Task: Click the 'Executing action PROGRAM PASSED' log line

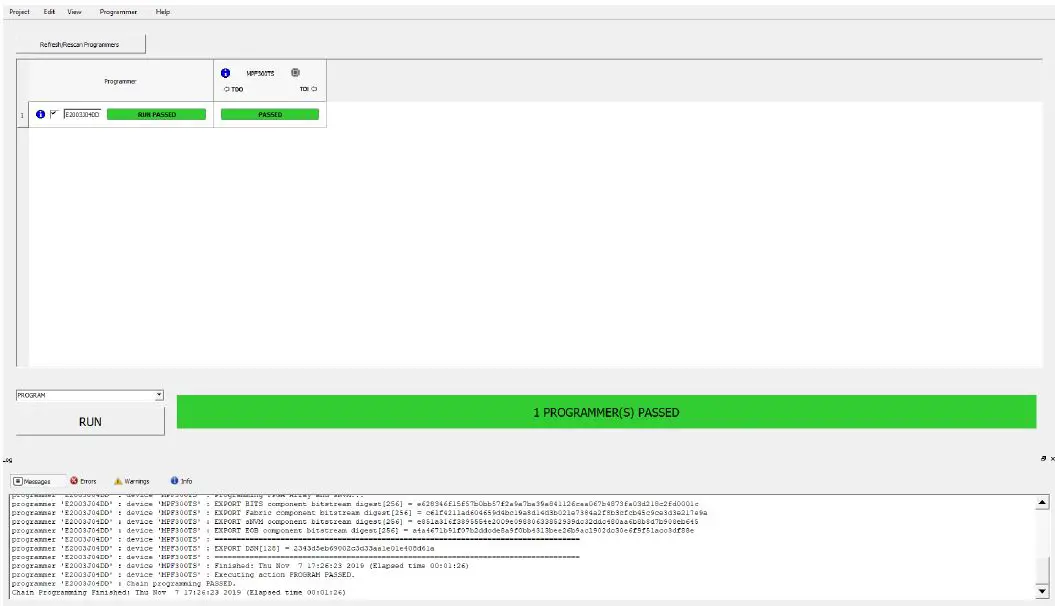Action: (182, 575)
